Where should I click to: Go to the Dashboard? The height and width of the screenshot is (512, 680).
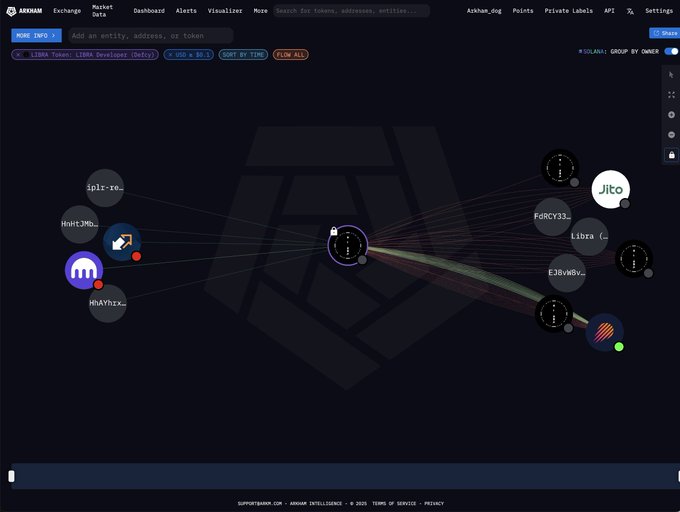click(x=149, y=11)
